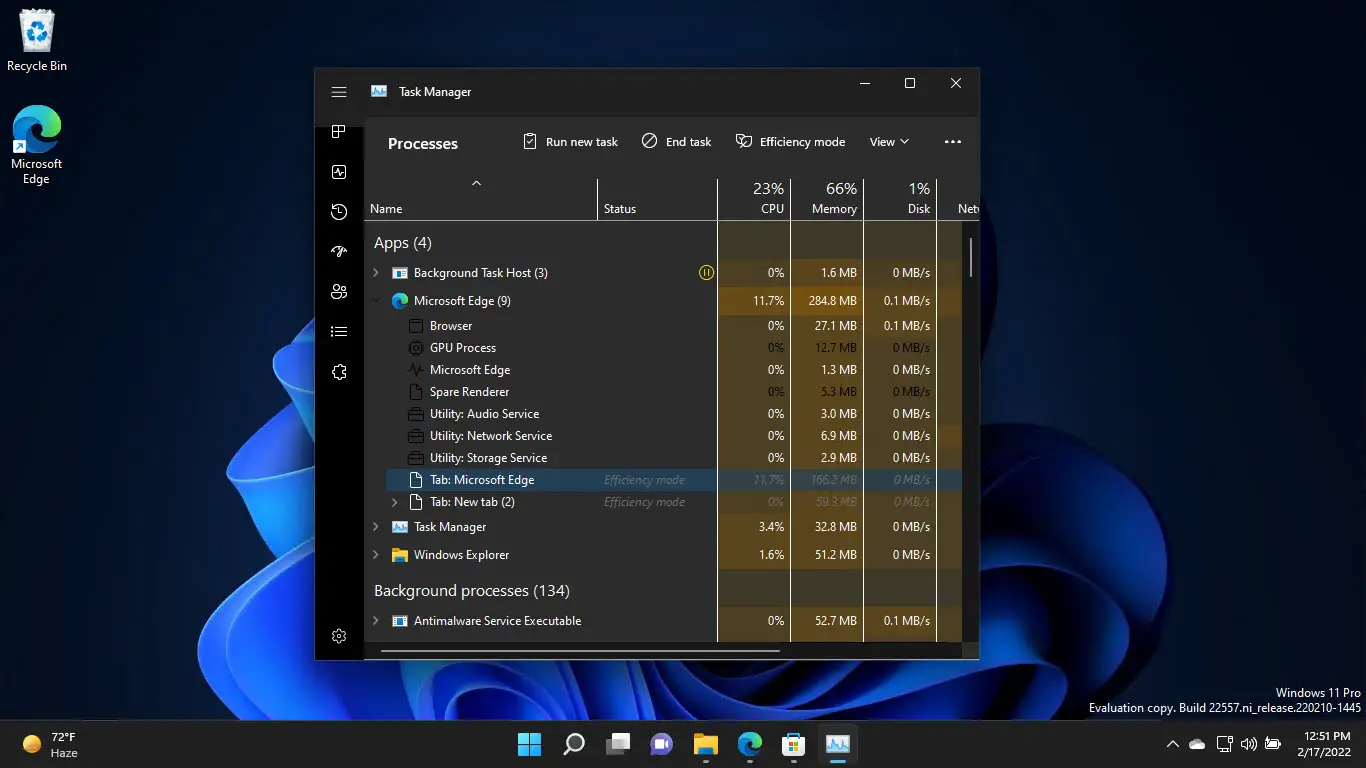Image resolution: width=1366 pixels, height=768 pixels.
Task: Expand the Windows Explorer process row
Action: tap(376, 555)
